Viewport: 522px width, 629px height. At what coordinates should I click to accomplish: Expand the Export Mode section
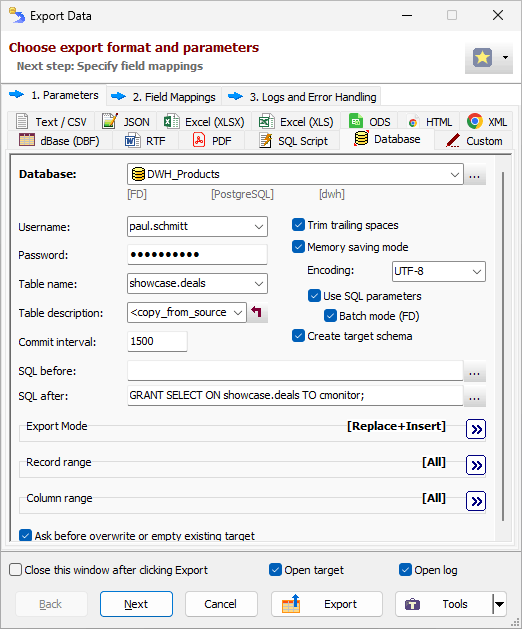[x=476, y=429]
